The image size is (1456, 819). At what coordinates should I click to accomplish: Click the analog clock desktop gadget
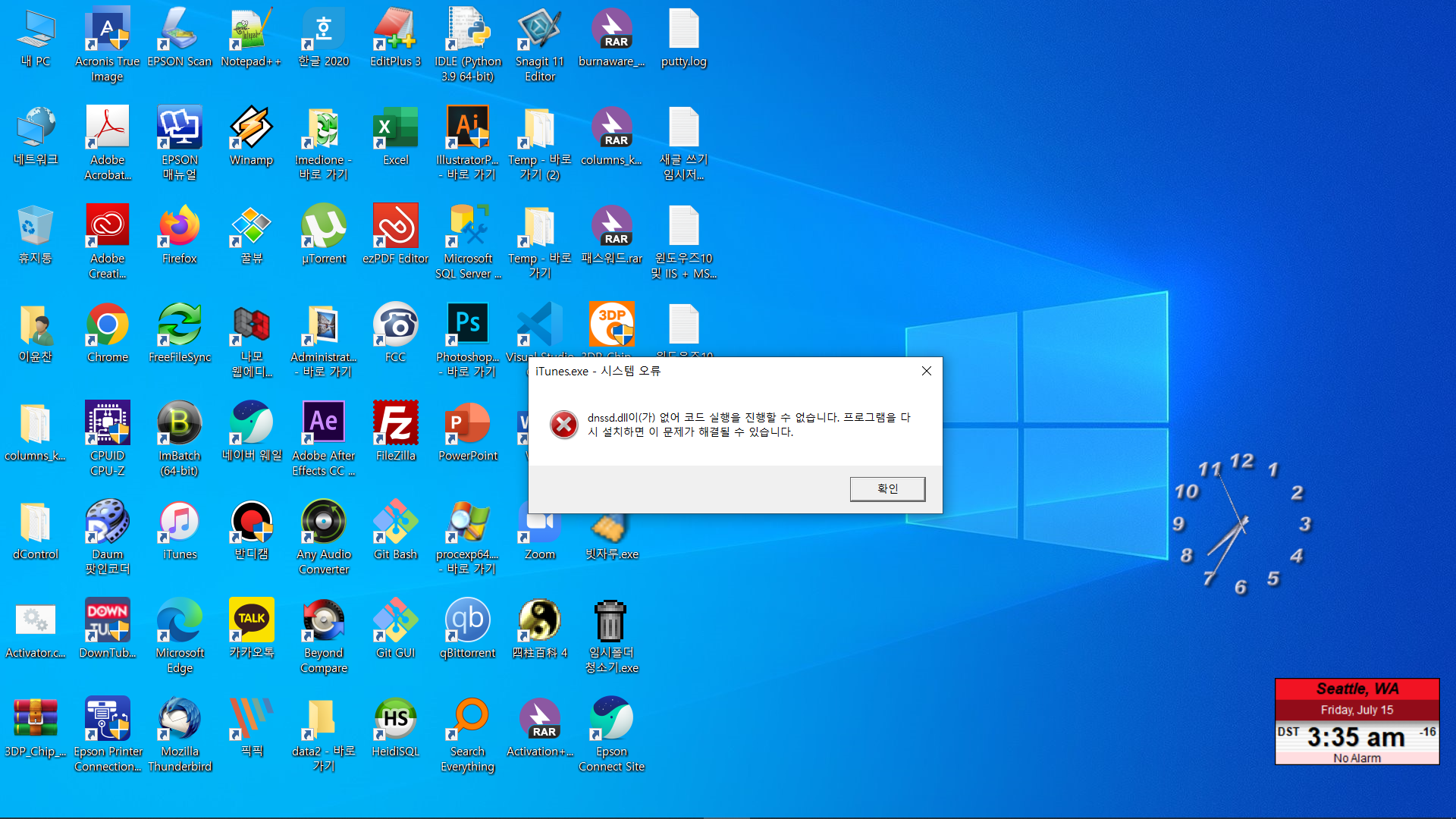click(1242, 523)
